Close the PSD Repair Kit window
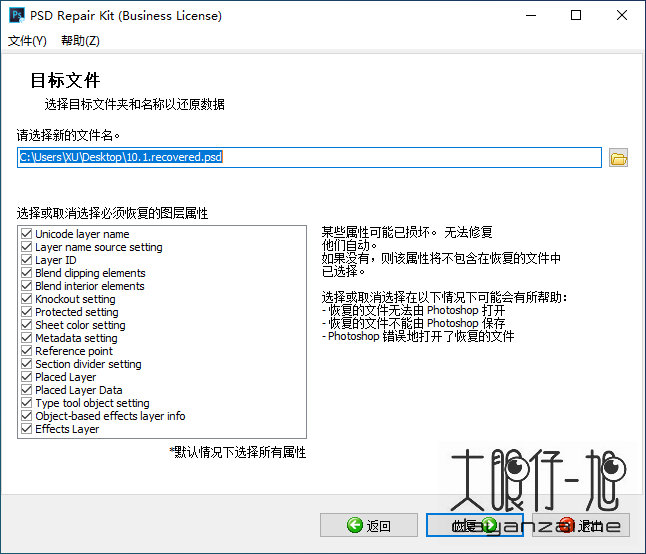Viewport: 646px width, 554px height. click(622, 16)
